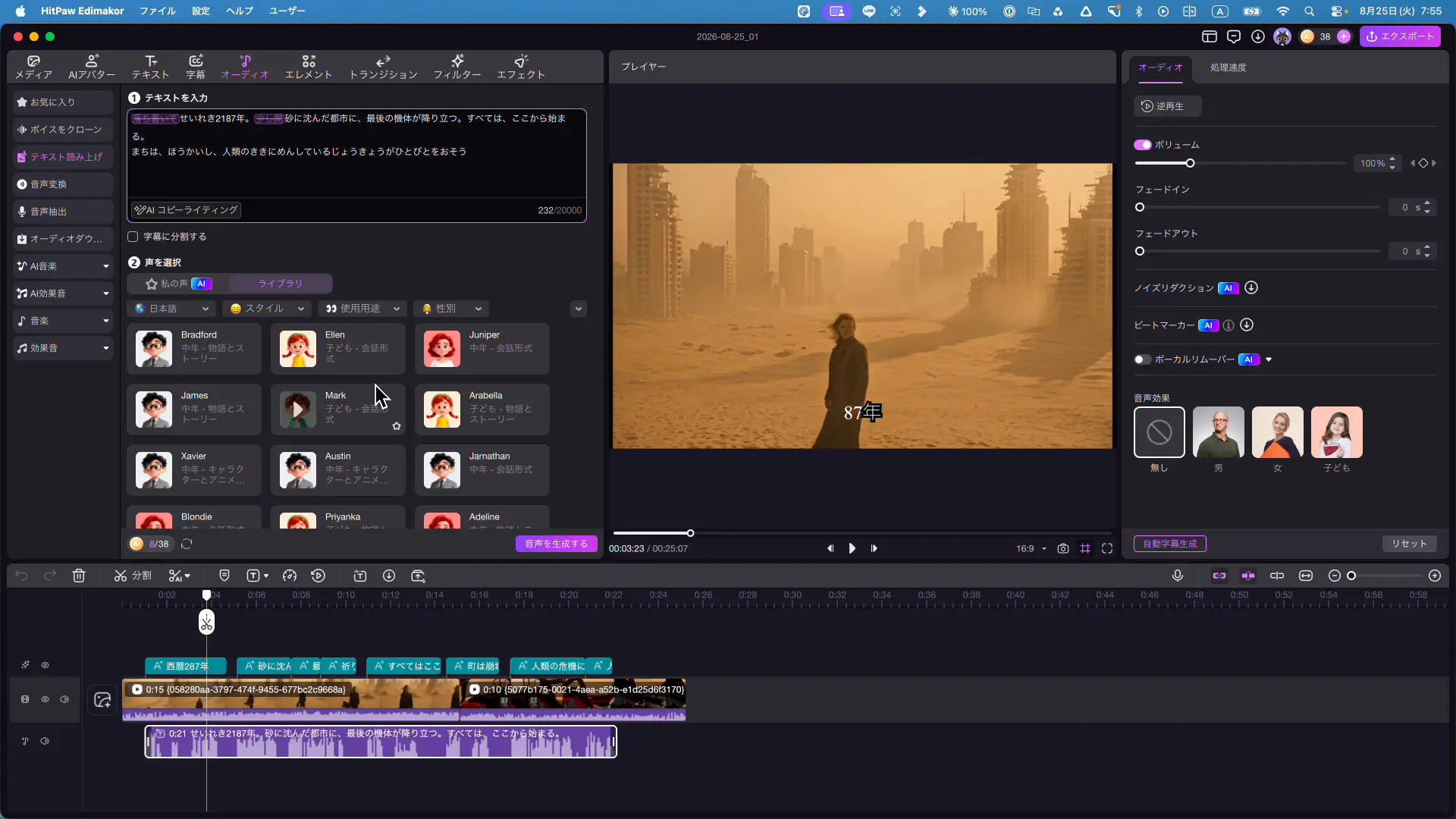
Task: Add a volume keyframe diamond
Action: coord(1423,163)
